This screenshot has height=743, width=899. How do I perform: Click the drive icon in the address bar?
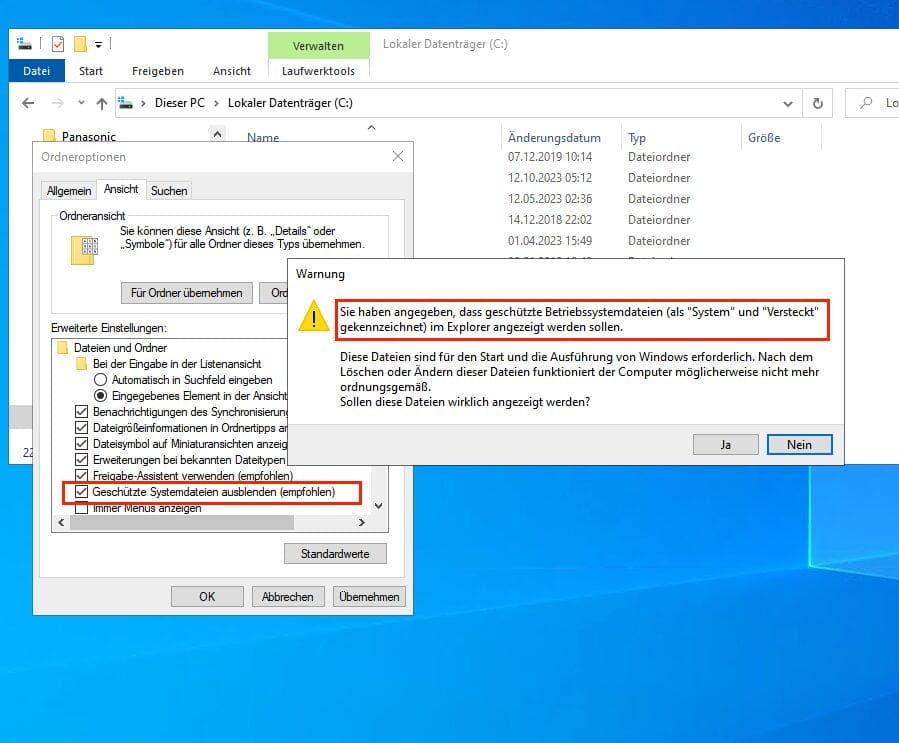click(x=127, y=103)
